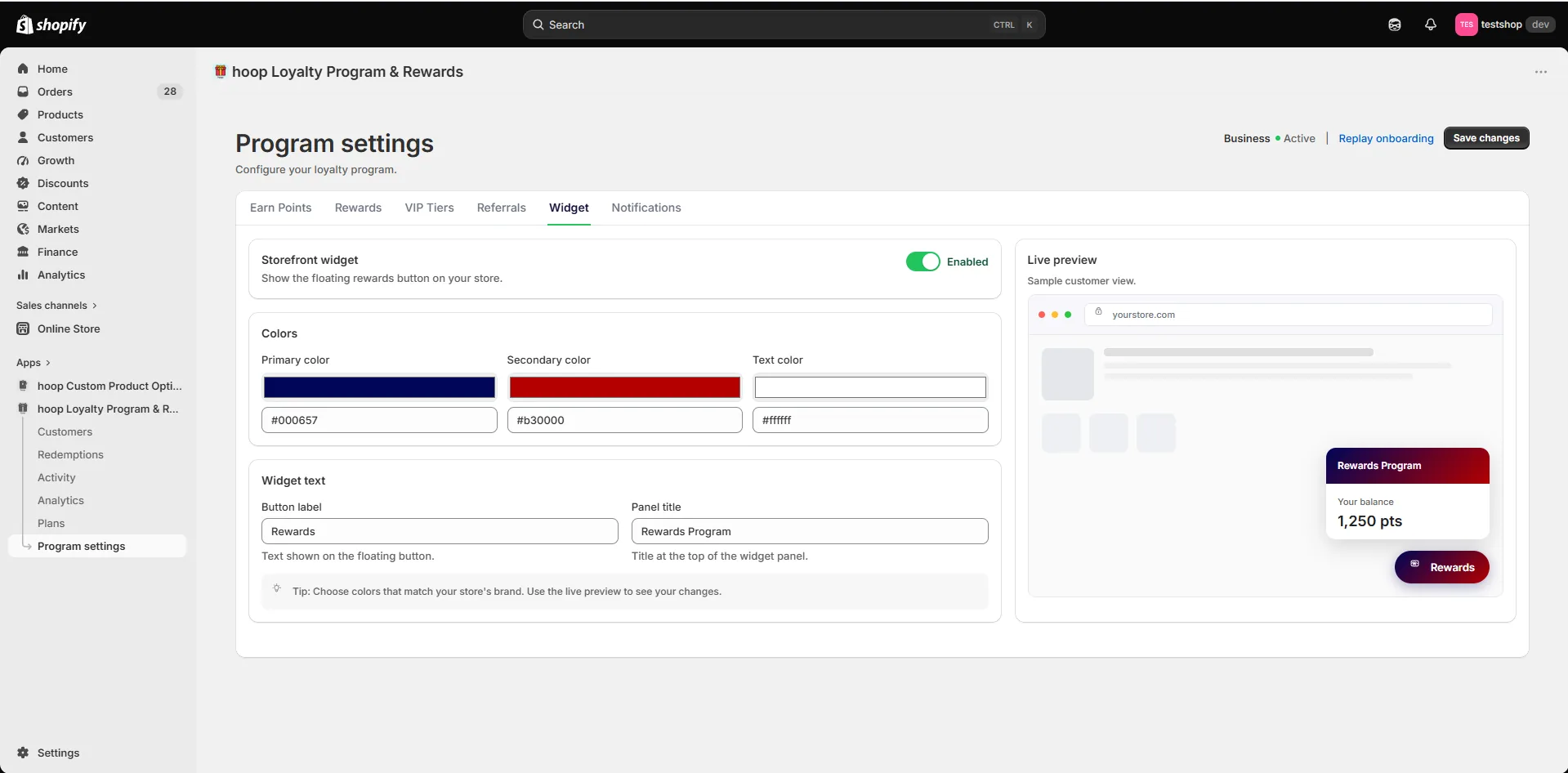Click the Settings gear icon
Screen dimensions: 1568x773
[x=23, y=753]
